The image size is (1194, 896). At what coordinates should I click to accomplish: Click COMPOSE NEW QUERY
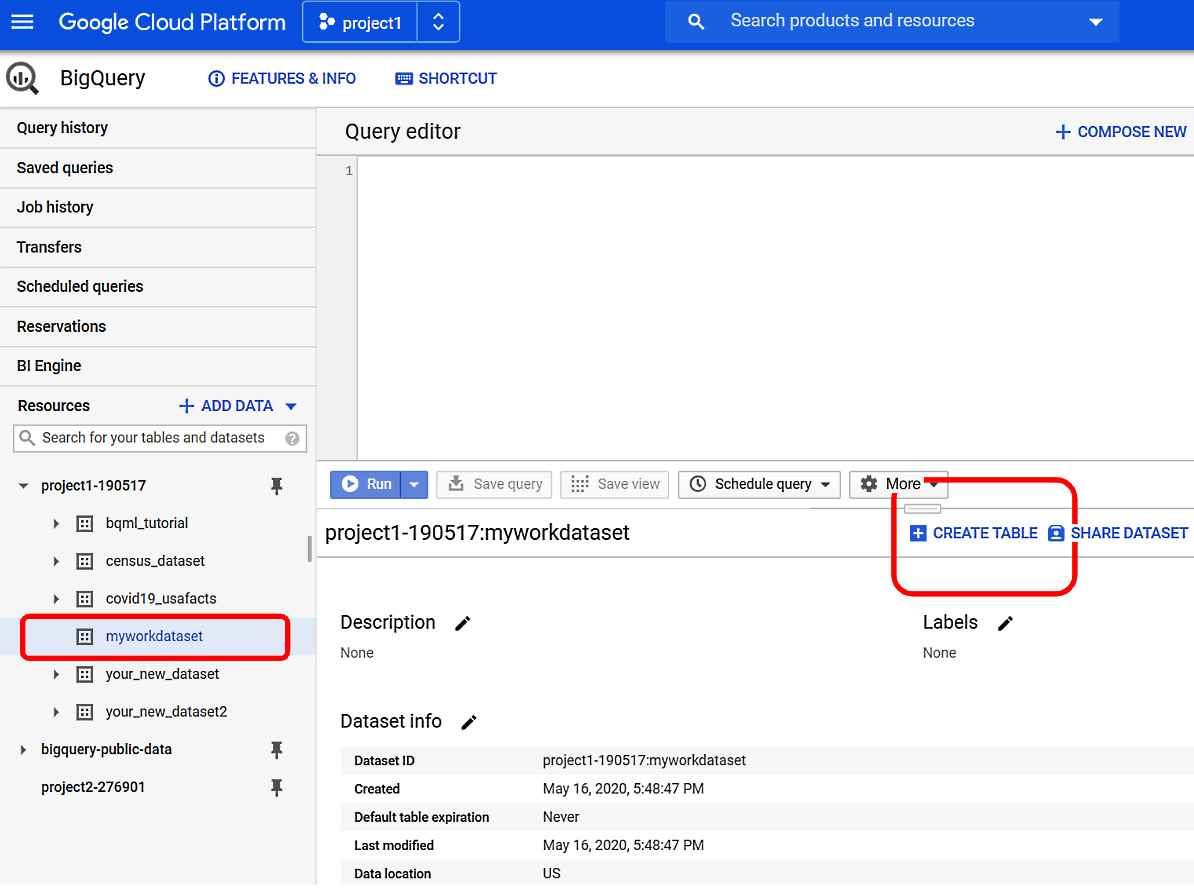1121,132
